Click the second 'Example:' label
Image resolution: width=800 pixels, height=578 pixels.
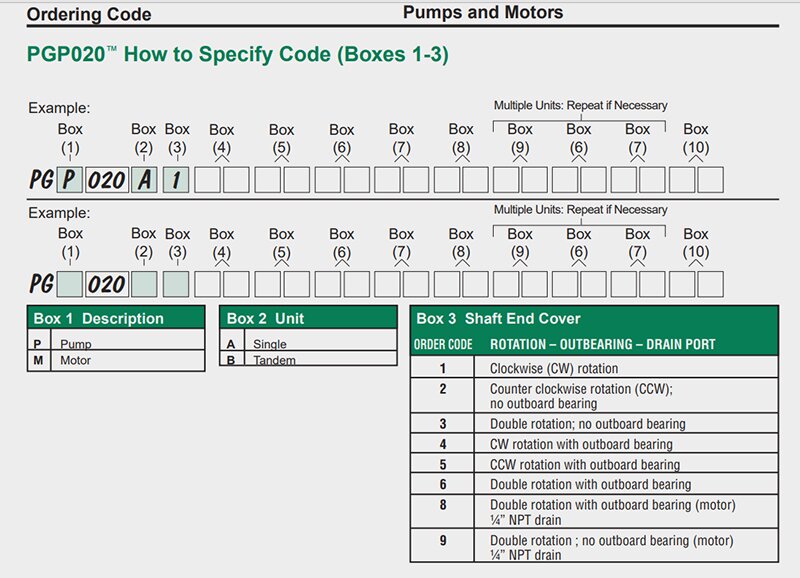click(x=59, y=213)
